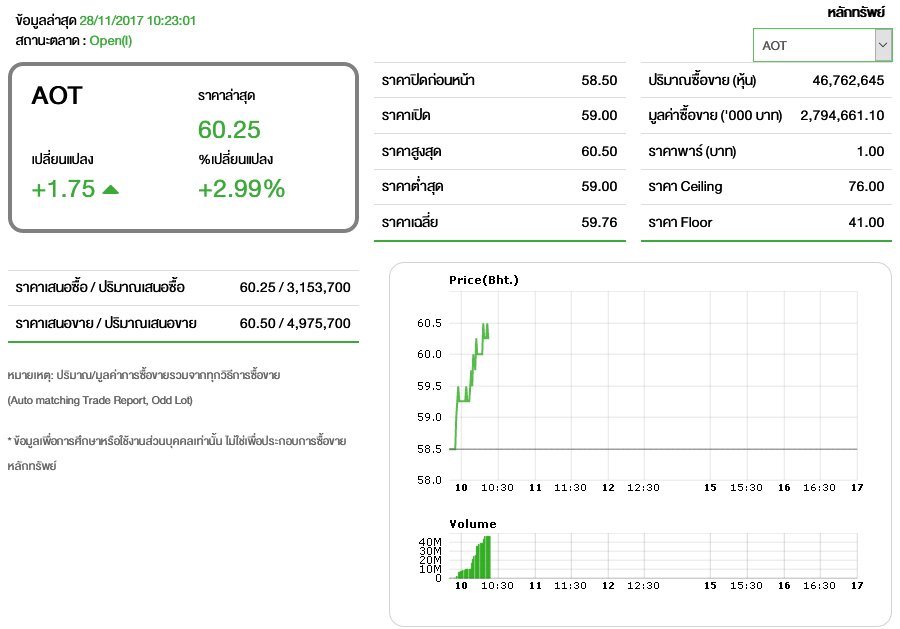Click the 'ราคา Ceiling' label
This screenshot has height=629, width=900.
(x=685, y=187)
